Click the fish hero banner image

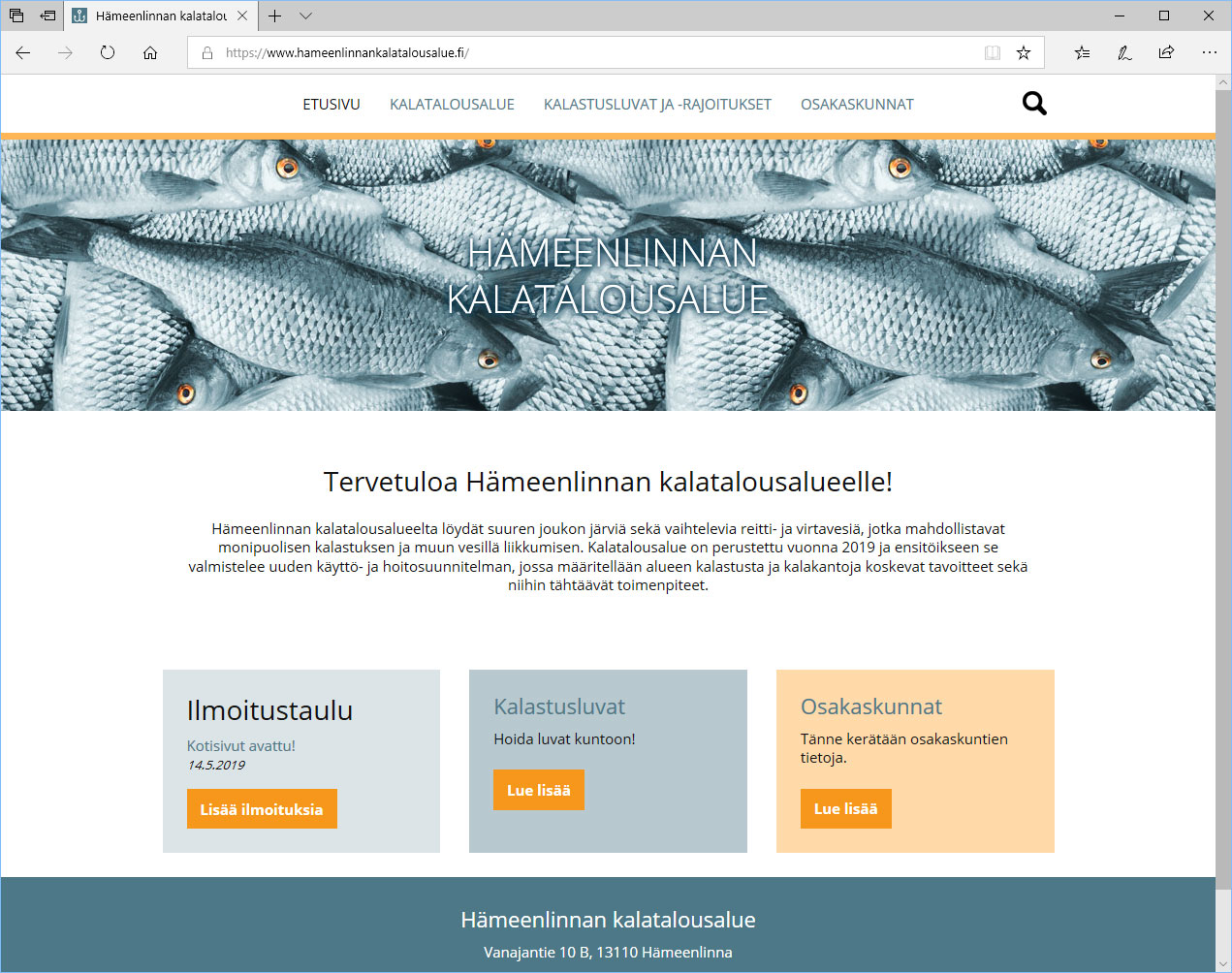click(608, 275)
